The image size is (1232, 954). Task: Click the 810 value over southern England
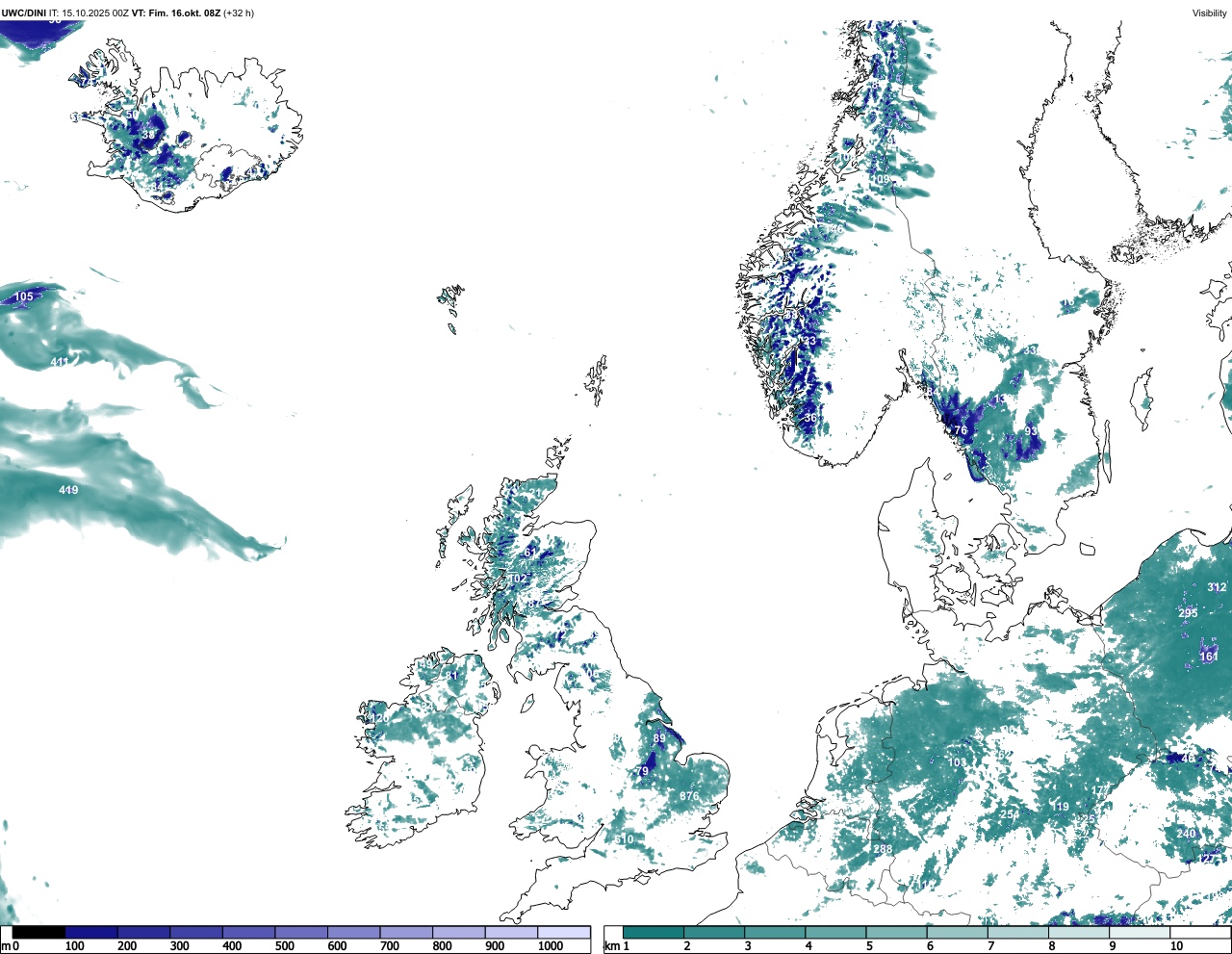[625, 839]
